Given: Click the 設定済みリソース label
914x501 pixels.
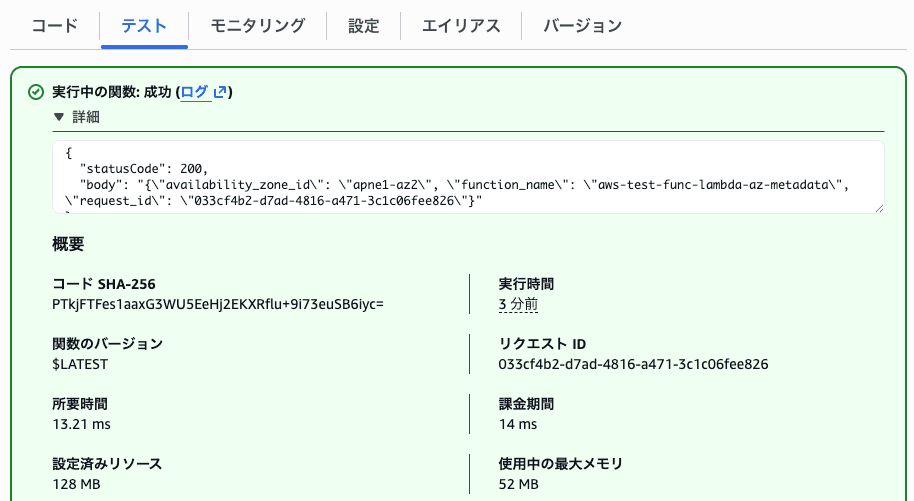Looking at the screenshot, I should click(x=107, y=464).
